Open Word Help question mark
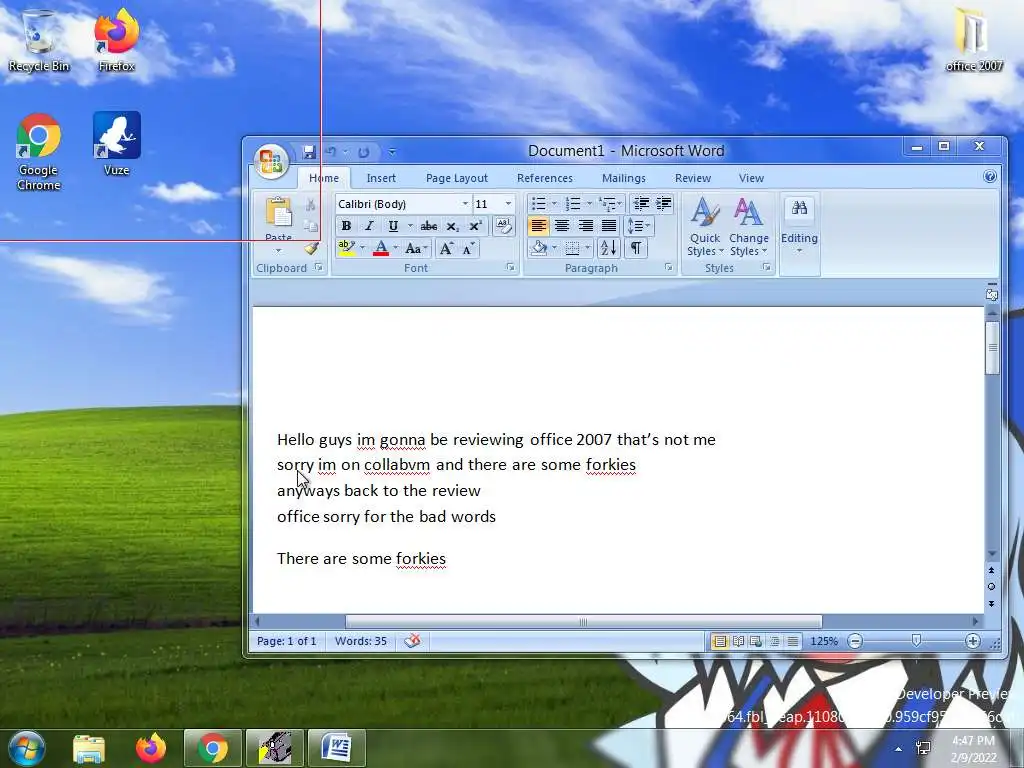The image size is (1024, 768). click(x=989, y=176)
